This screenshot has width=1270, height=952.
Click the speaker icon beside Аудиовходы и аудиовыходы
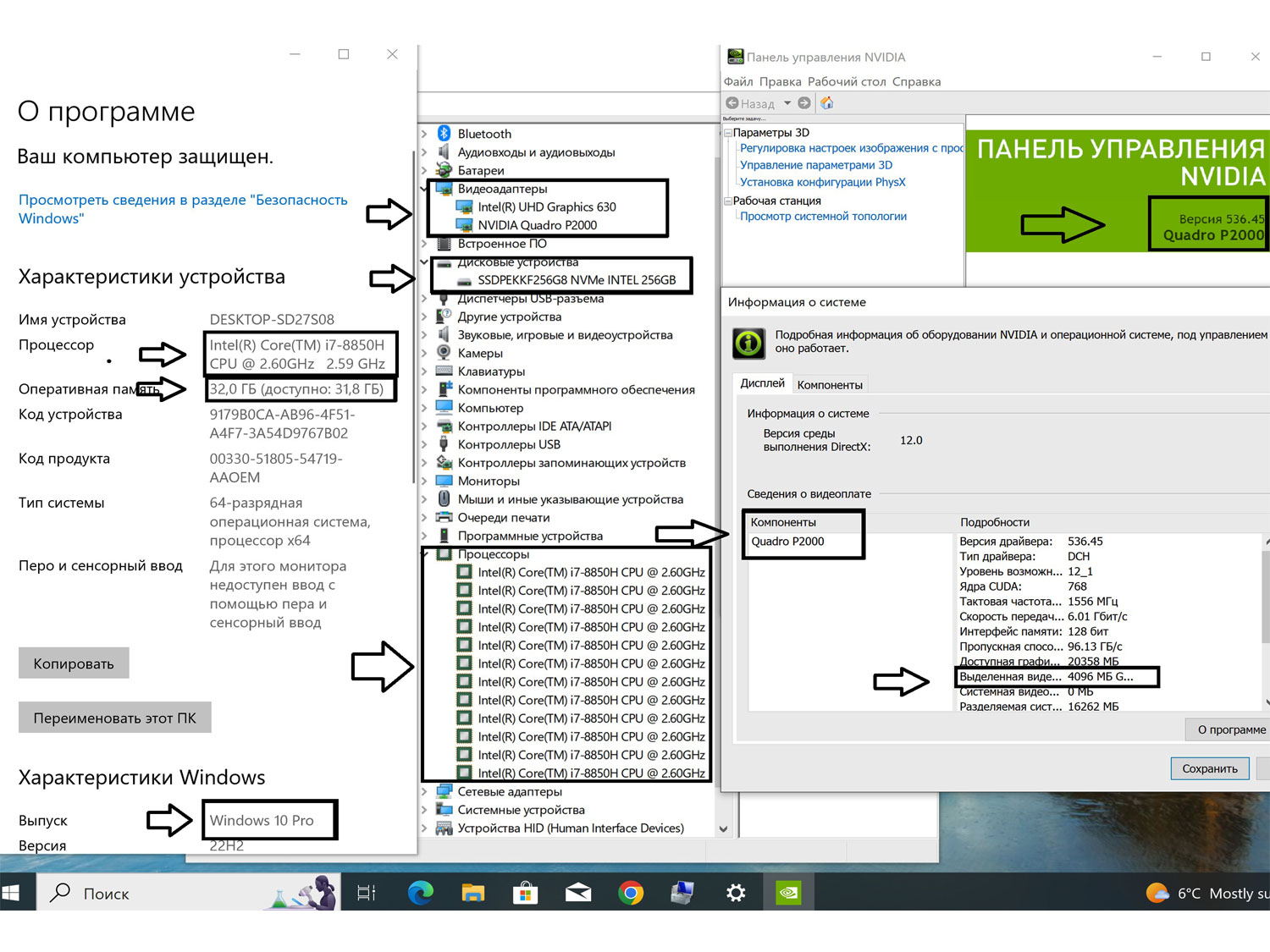[444, 151]
